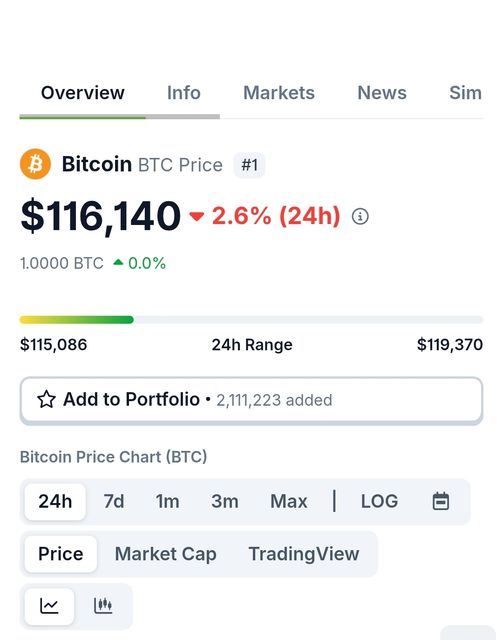Open the calendar date range picker
Viewport: 503px width, 640px height.
tap(441, 501)
